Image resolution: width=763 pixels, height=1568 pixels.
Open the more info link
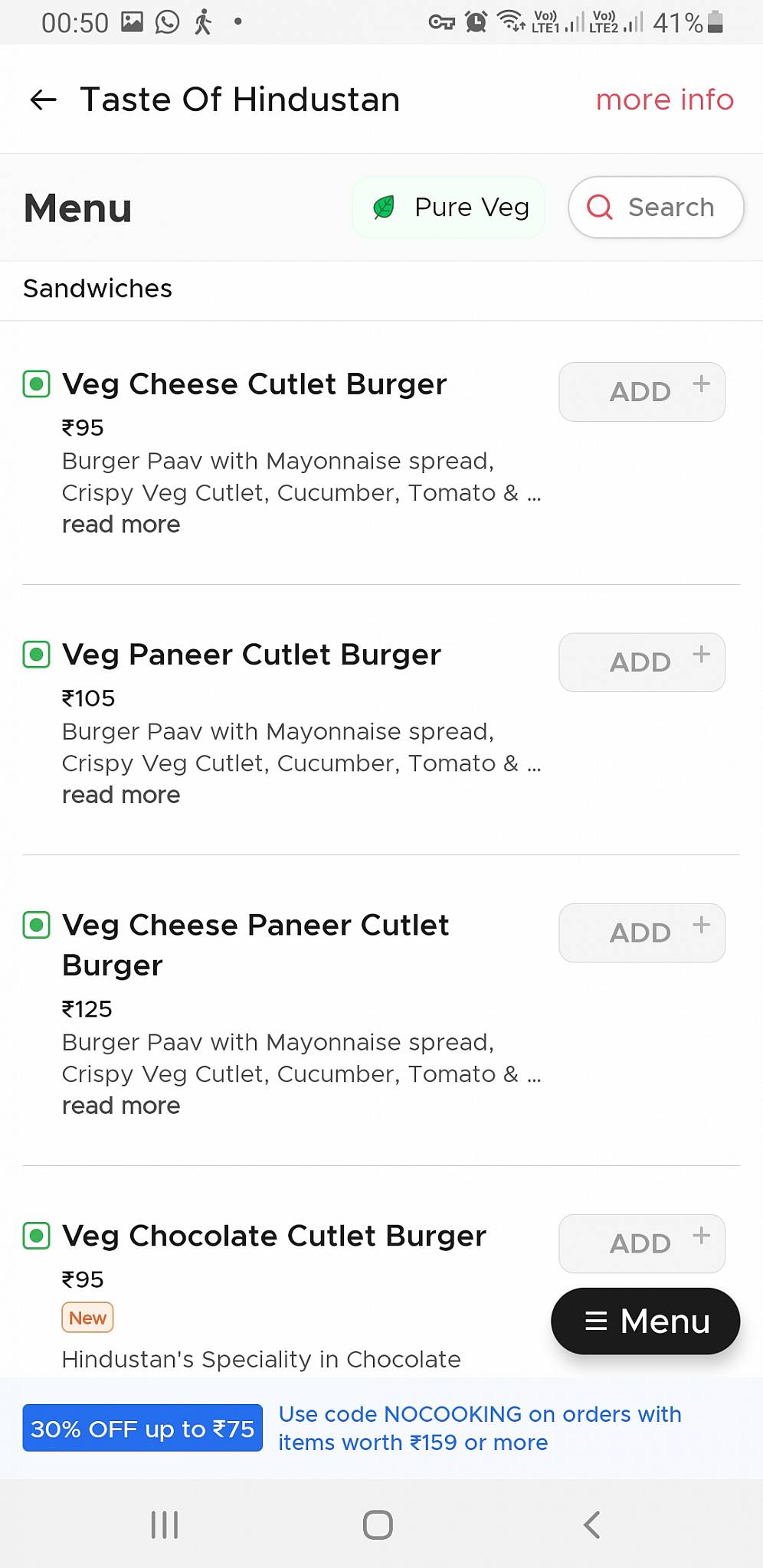point(664,100)
